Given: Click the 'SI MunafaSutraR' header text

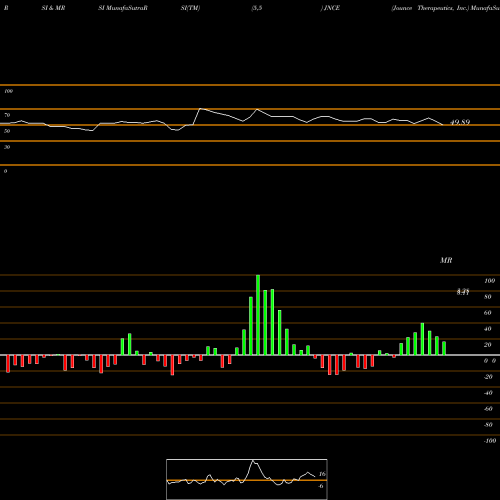Looking at the screenshot, I should coord(123,8).
